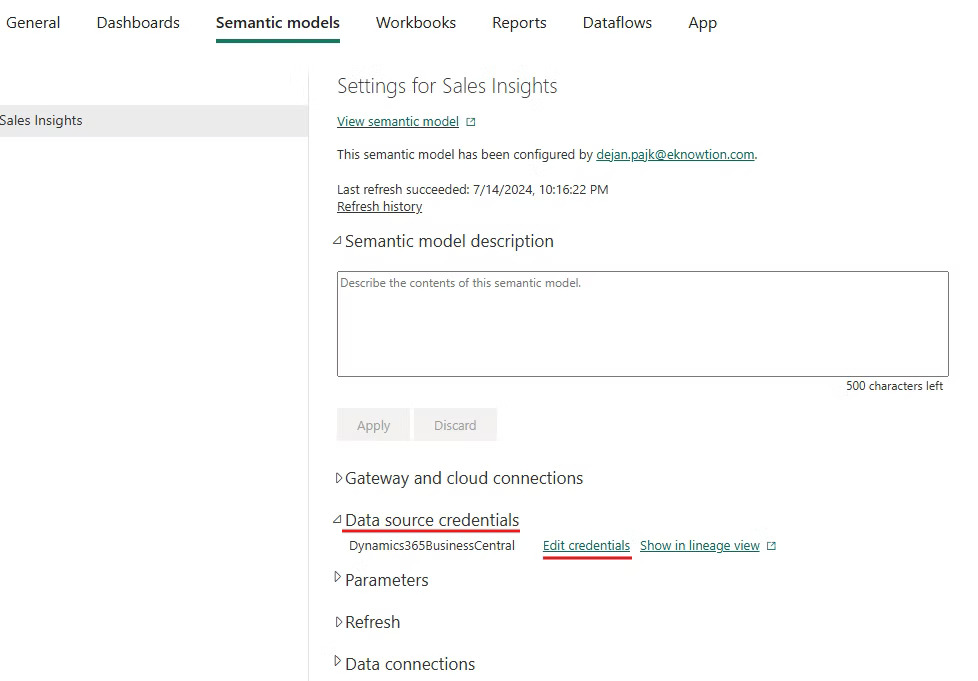
Task: Open the App tab
Action: point(702,22)
